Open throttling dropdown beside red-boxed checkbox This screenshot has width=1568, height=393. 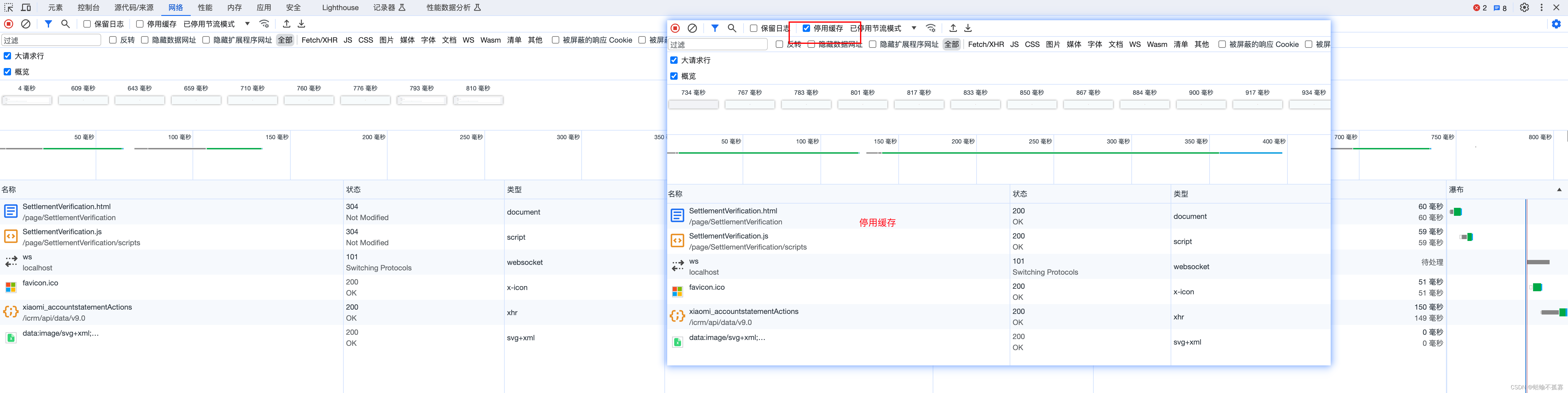point(914,28)
